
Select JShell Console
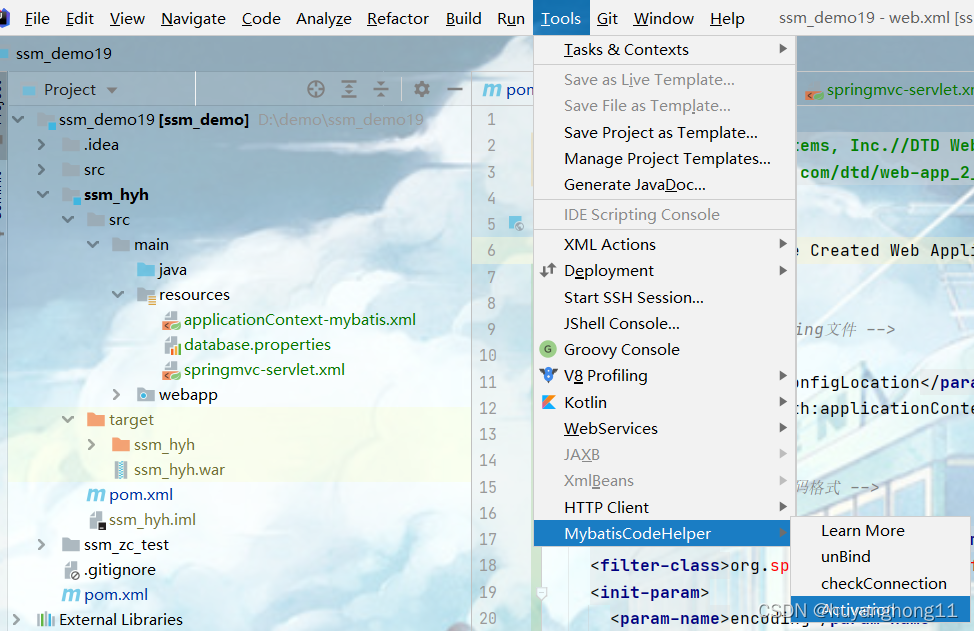(x=664, y=324)
